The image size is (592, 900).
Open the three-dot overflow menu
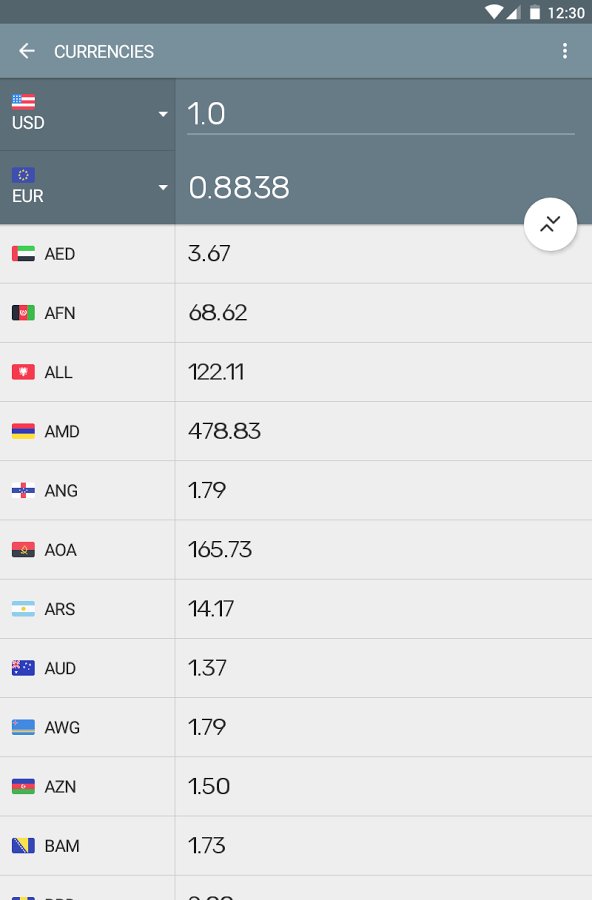[565, 51]
